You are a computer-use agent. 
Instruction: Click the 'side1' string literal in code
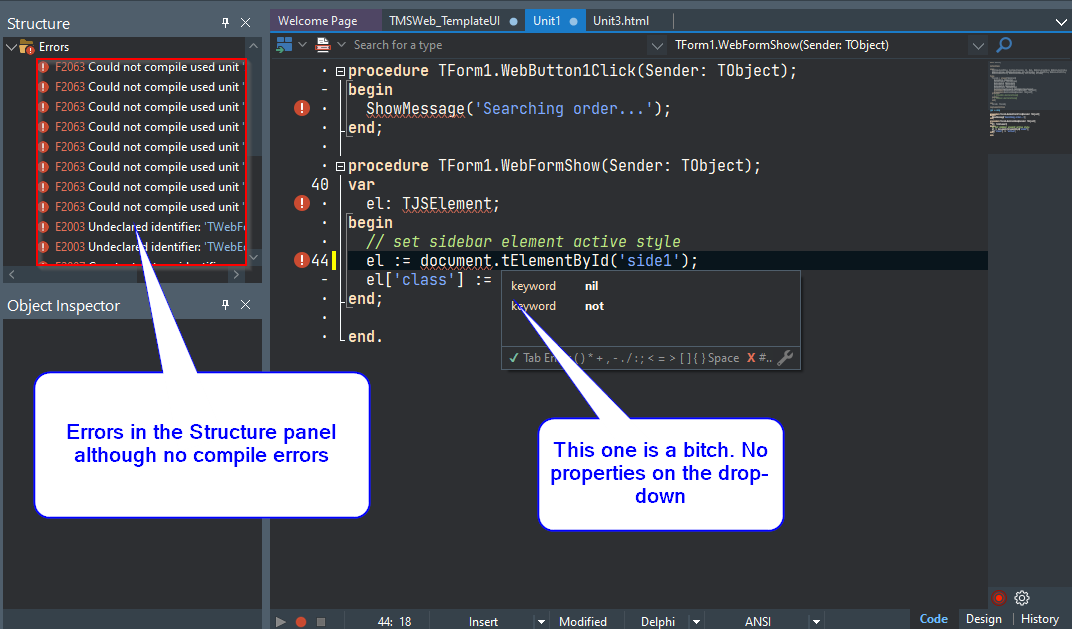649,260
